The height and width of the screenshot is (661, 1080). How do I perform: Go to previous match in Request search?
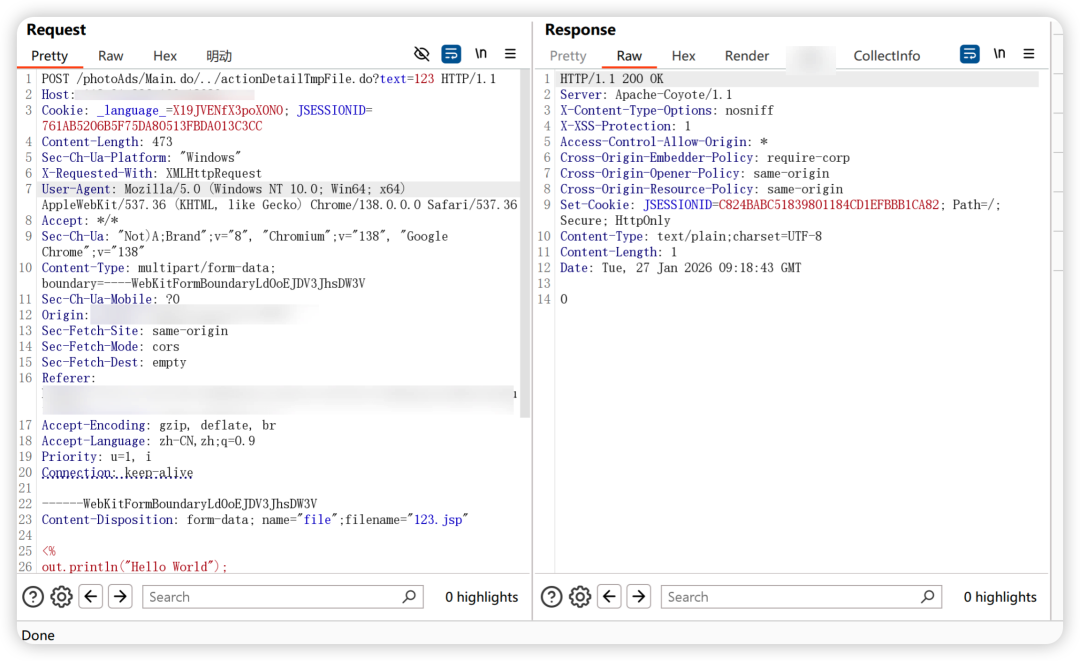[x=91, y=597]
